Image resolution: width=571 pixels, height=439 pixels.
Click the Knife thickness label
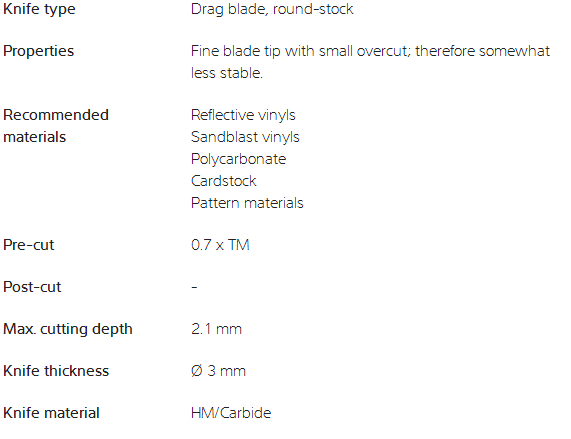pos(56,371)
